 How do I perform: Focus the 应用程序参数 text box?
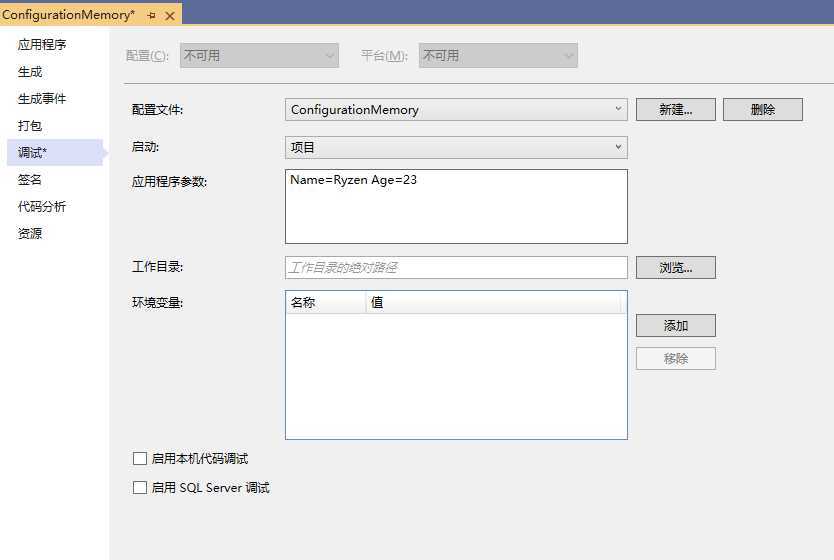pyautogui.click(x=456, y=206)
